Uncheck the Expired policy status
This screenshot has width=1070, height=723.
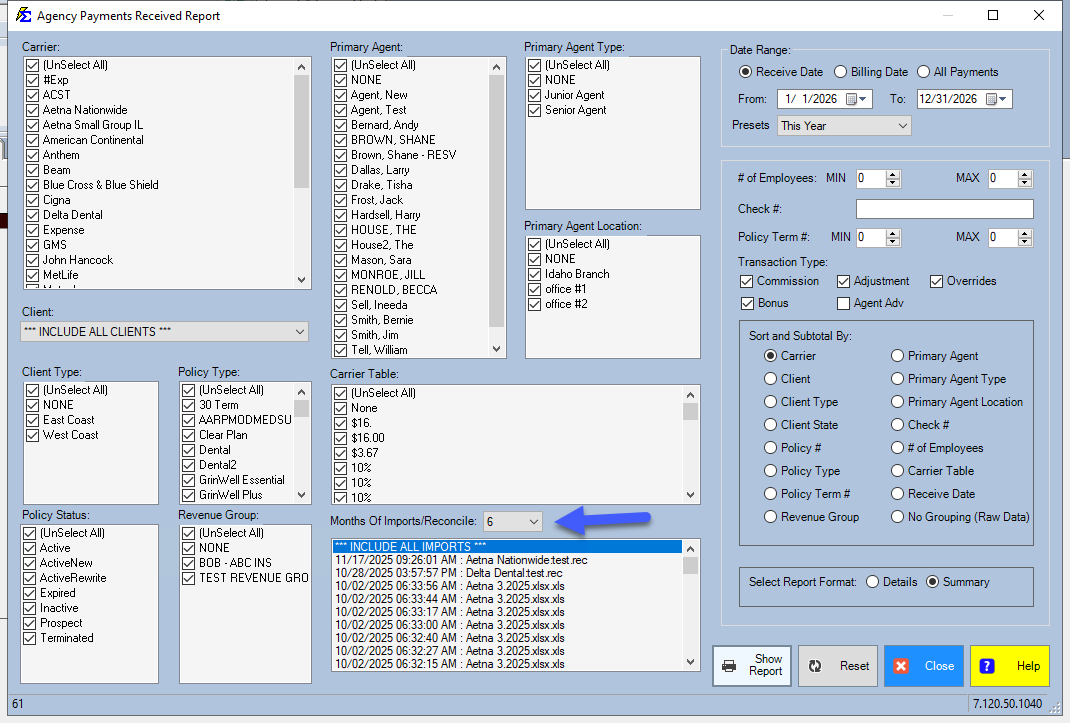coord(30,593)
